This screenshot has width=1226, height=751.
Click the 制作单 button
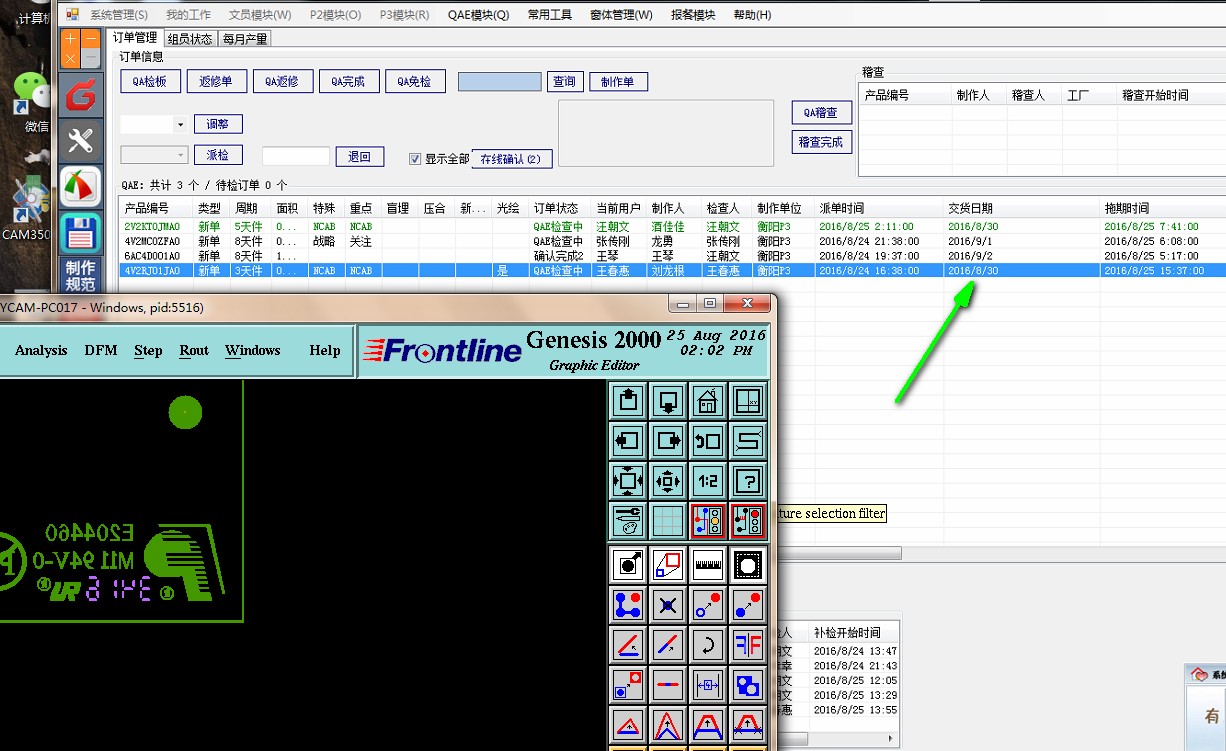618,82
